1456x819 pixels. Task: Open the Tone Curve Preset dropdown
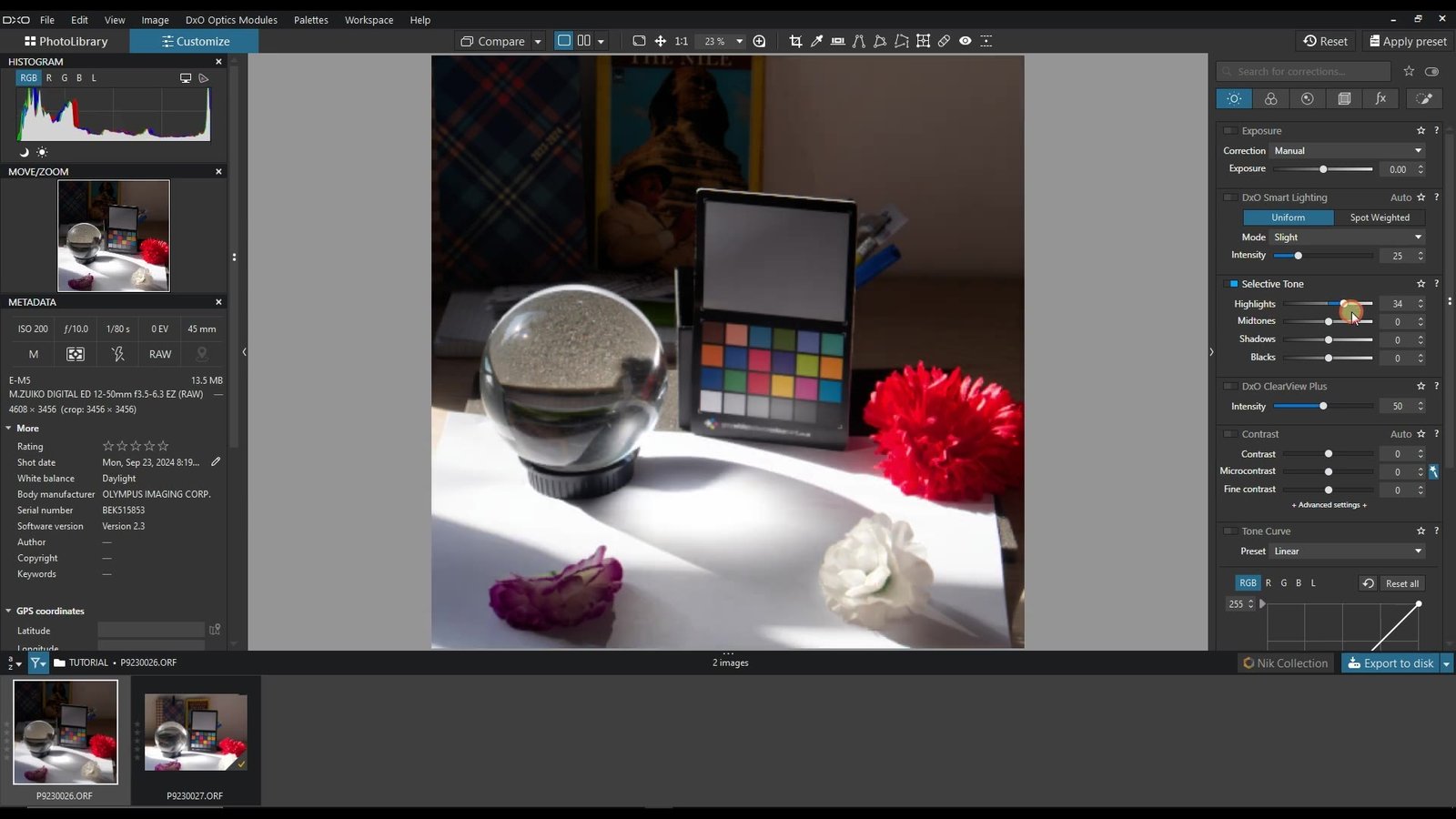coord(1348,551)
